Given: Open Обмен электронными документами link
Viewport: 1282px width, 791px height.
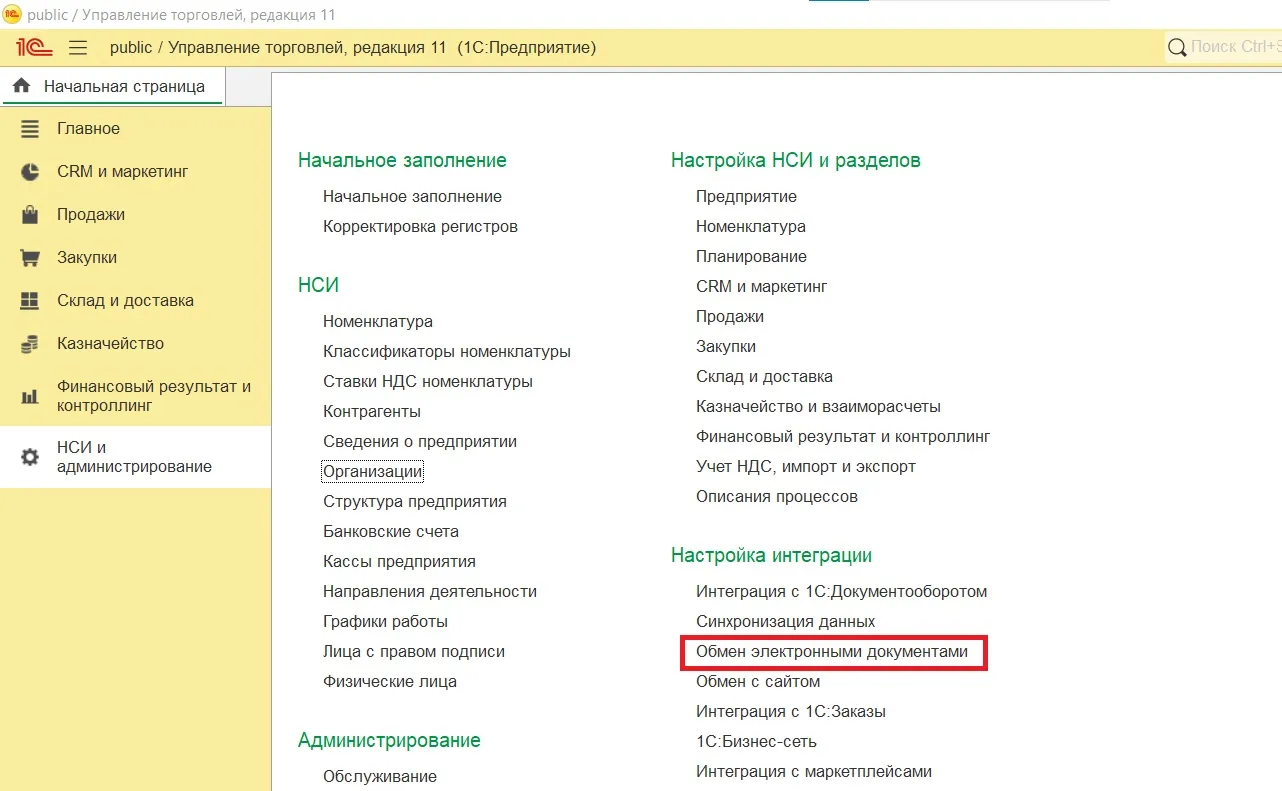Looking at the screenshot, I should click(832, 652).
